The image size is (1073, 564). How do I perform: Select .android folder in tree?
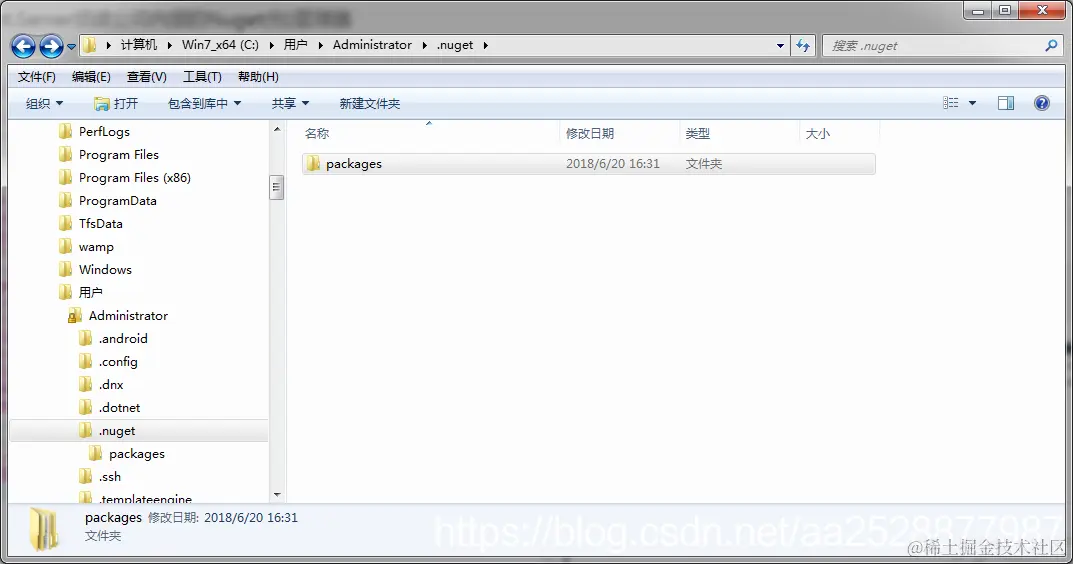pyautogui.click(x=123, y=339)
